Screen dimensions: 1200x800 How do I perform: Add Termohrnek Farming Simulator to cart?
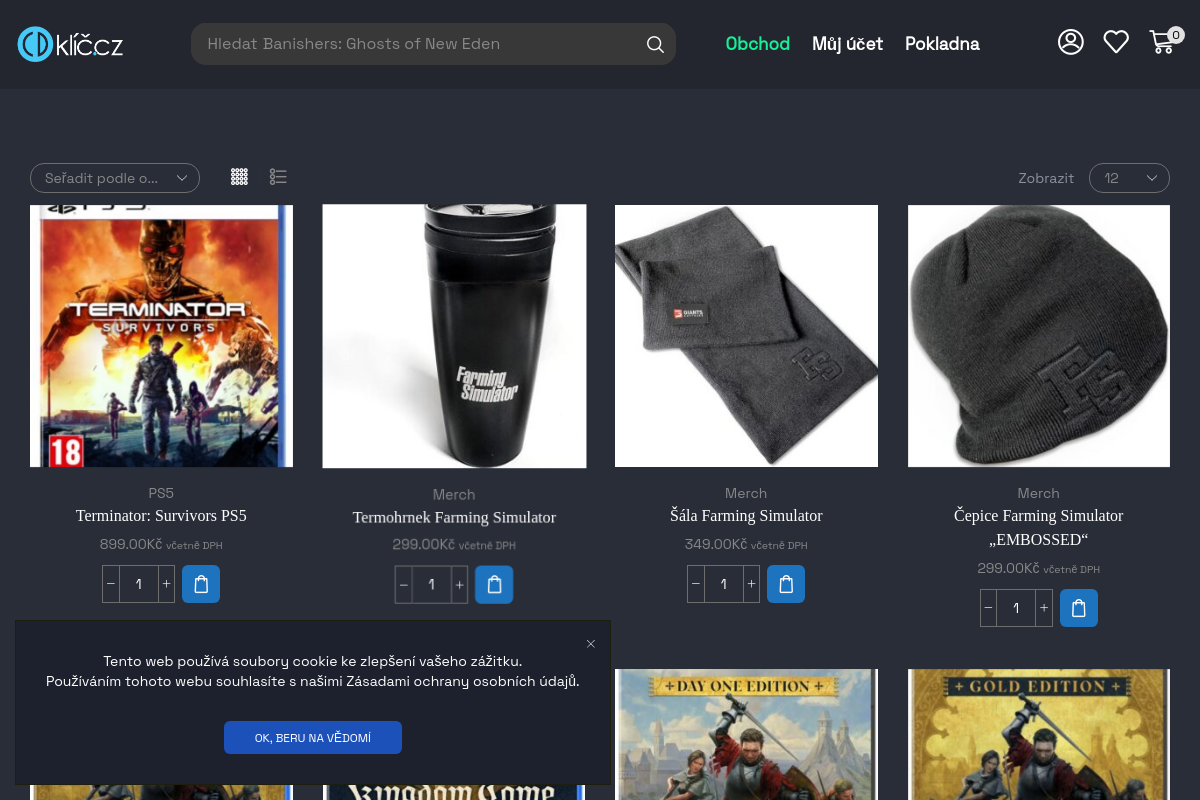494,585
